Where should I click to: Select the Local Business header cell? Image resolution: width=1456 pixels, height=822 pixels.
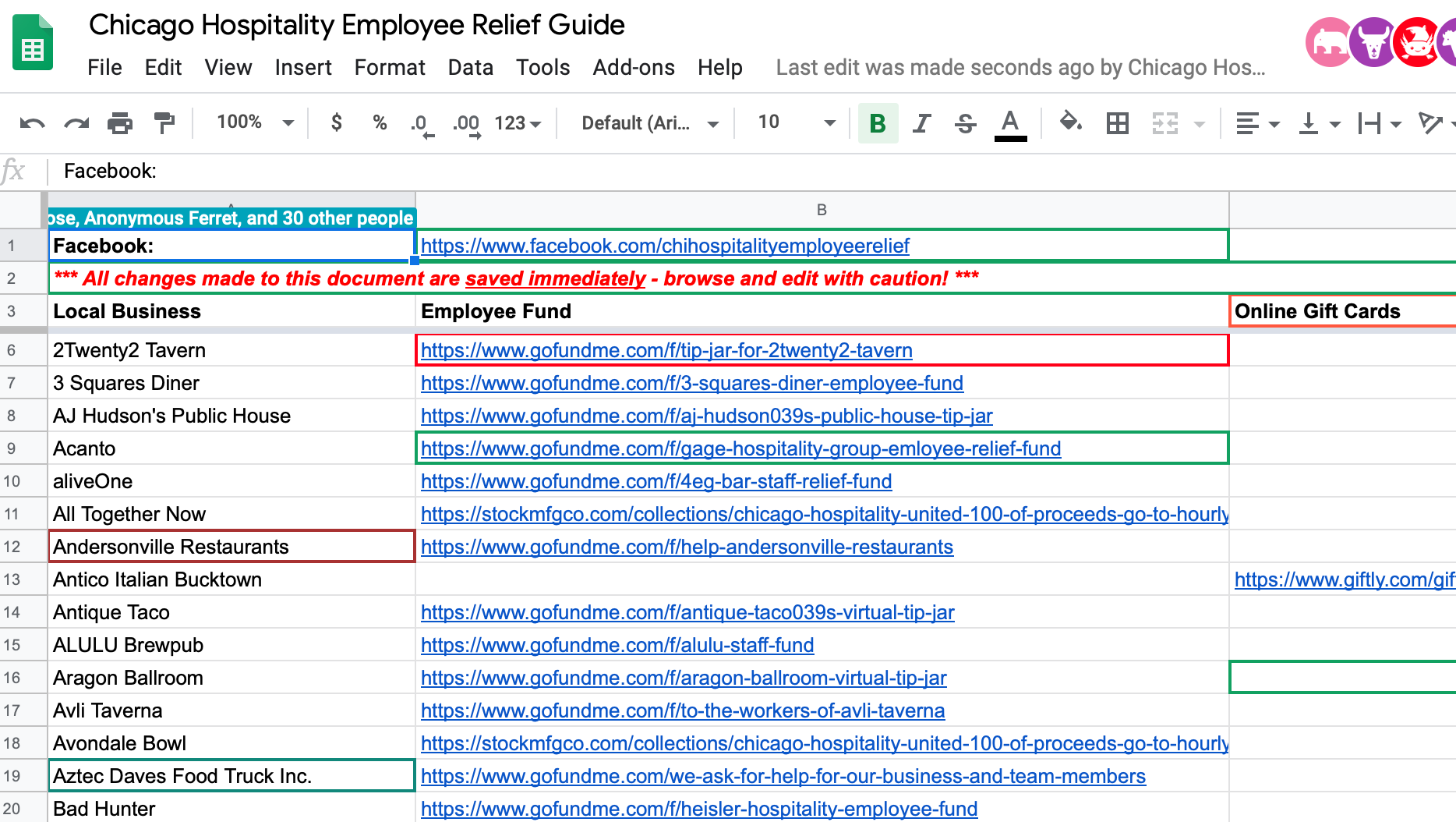(x=231, y=311)
